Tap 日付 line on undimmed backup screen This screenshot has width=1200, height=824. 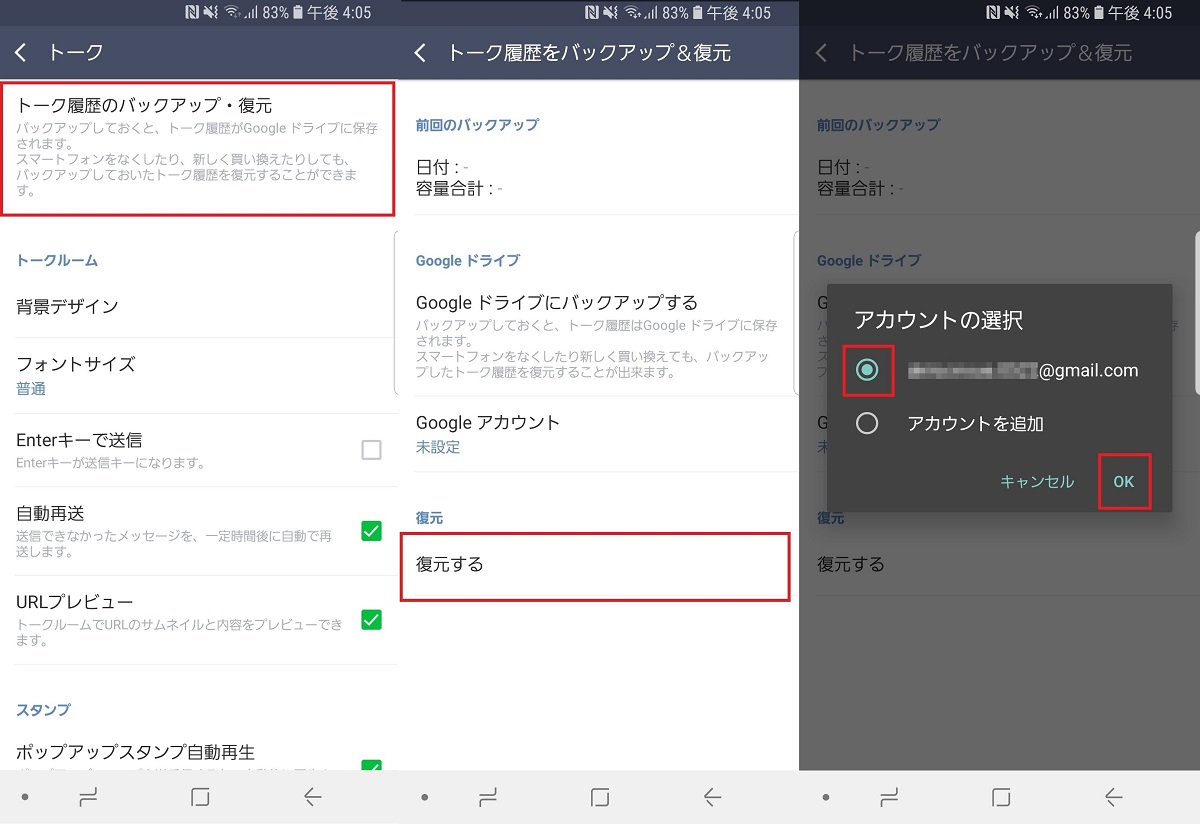click(443, 167)
